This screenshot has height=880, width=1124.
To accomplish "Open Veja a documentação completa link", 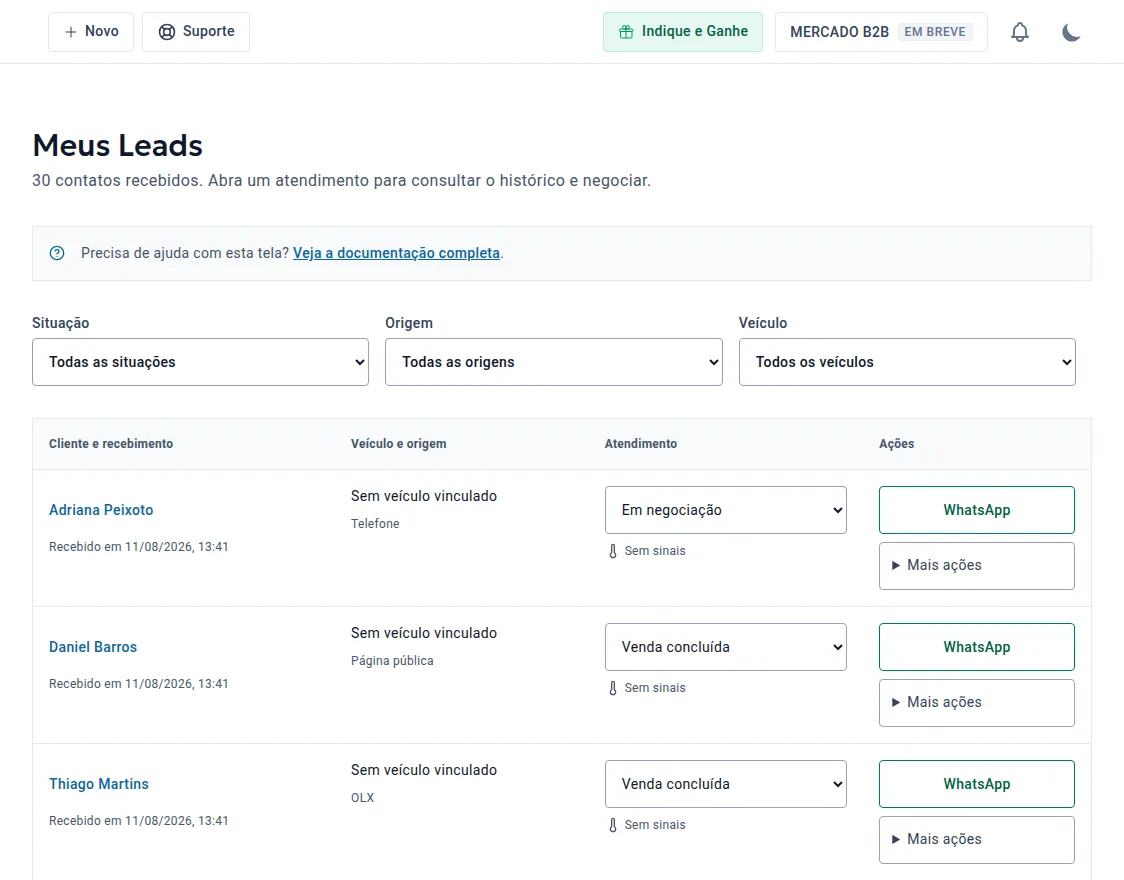I will click(396, 253).
